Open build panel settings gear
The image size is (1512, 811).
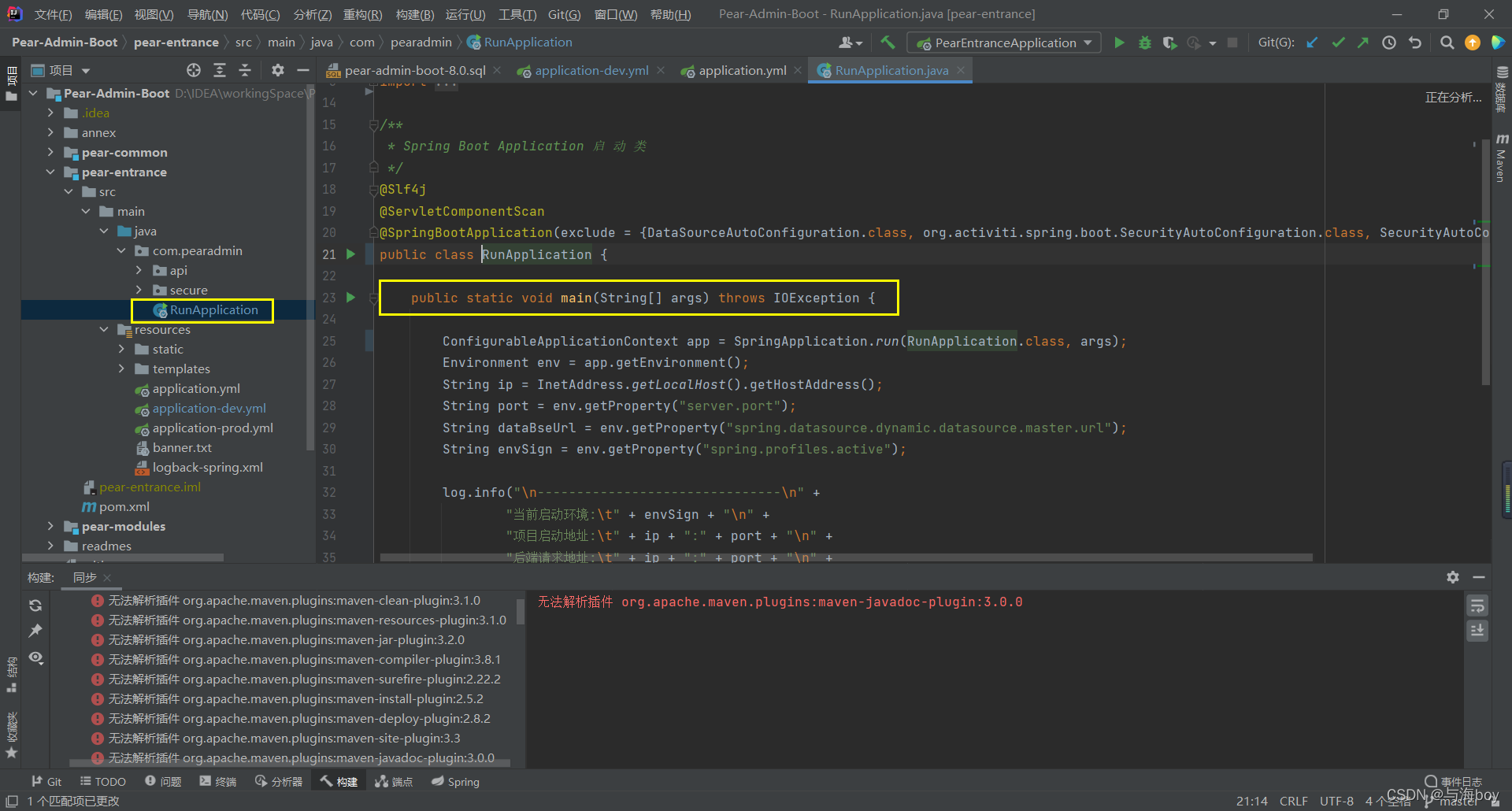coord(1453,577)
